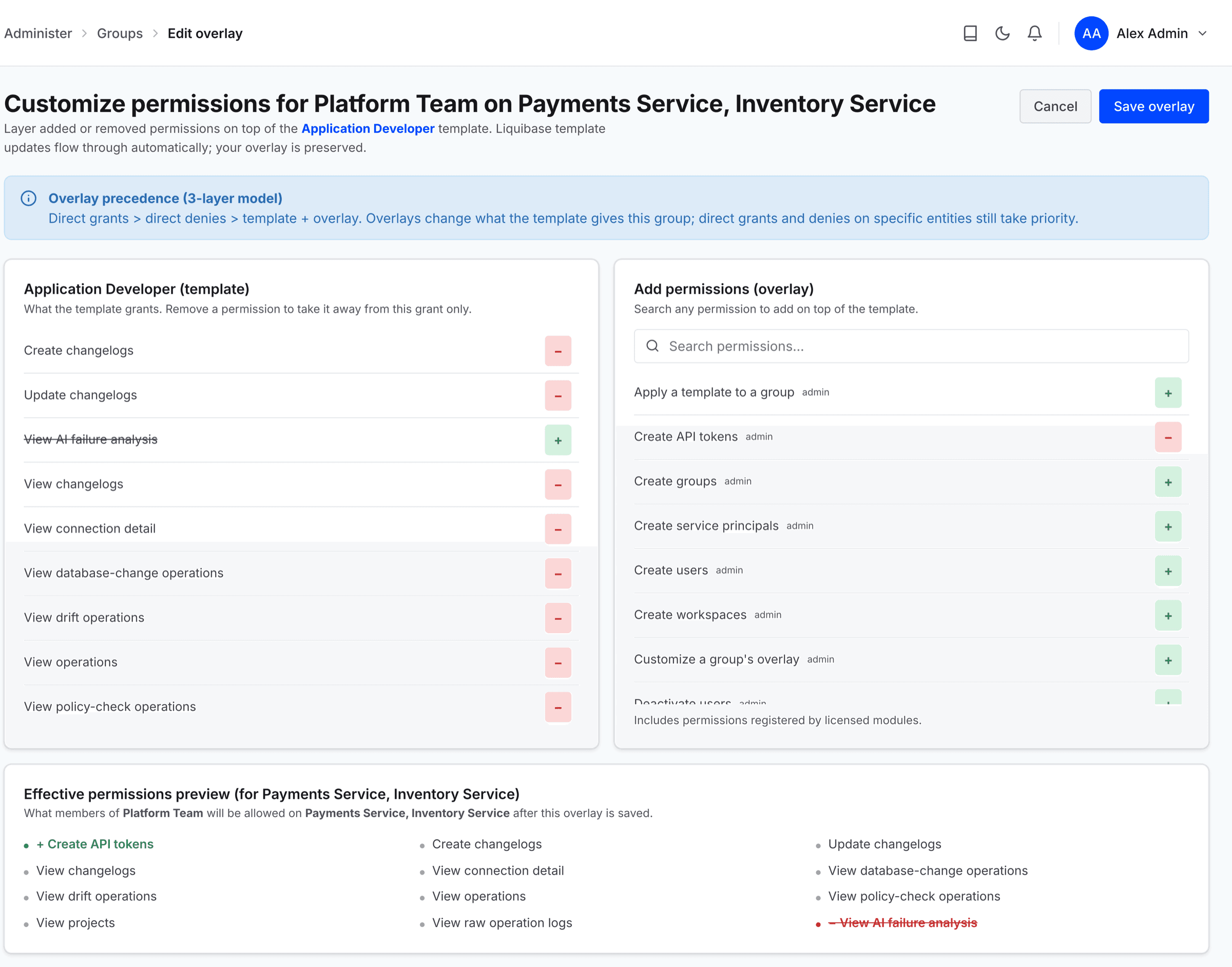Screen dimensions: 1232x967
Task: Click Edit overlay breadcrumb
Action: 205,33
